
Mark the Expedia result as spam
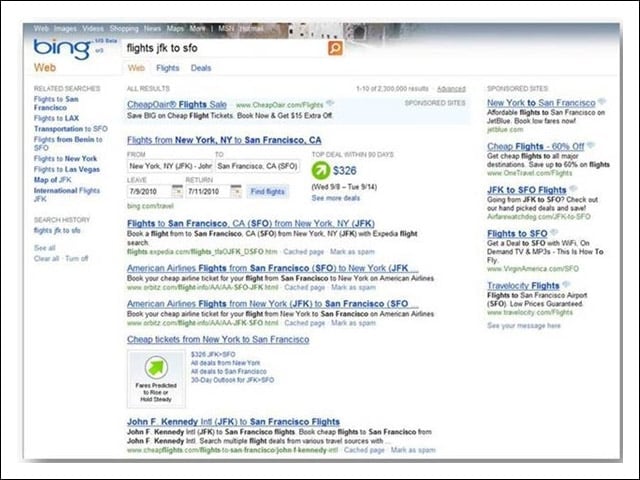(352, 251)
